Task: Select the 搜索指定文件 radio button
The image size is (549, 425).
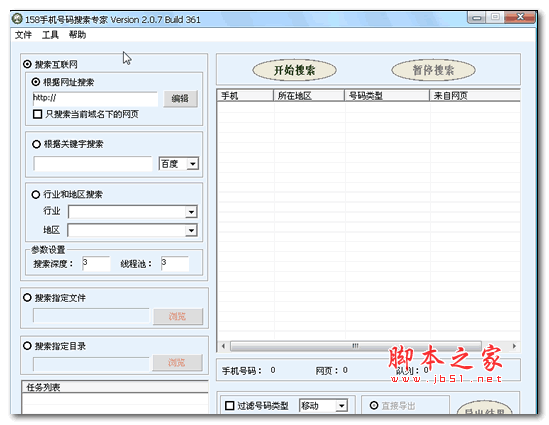Action: [27, 298]
